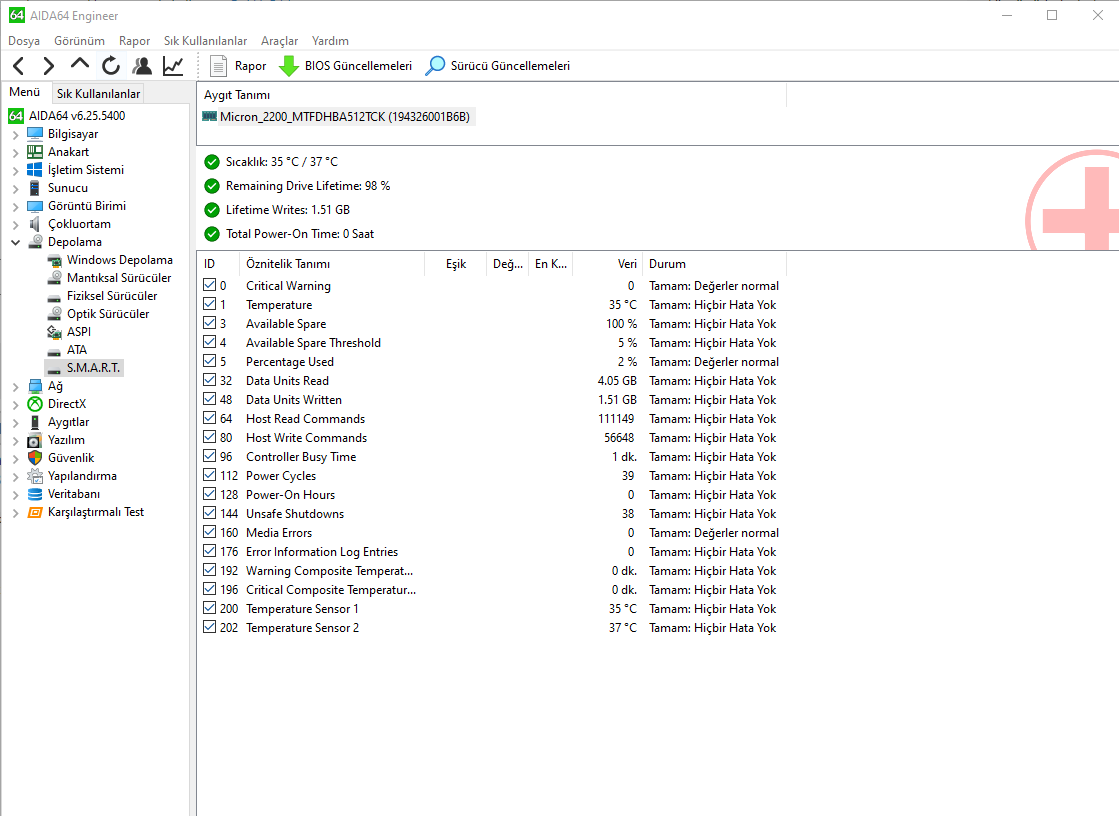Uncheck the Available Spare attribute with ID 3
This screenshot has width=1119, height=816.
(x=209, y=323)
